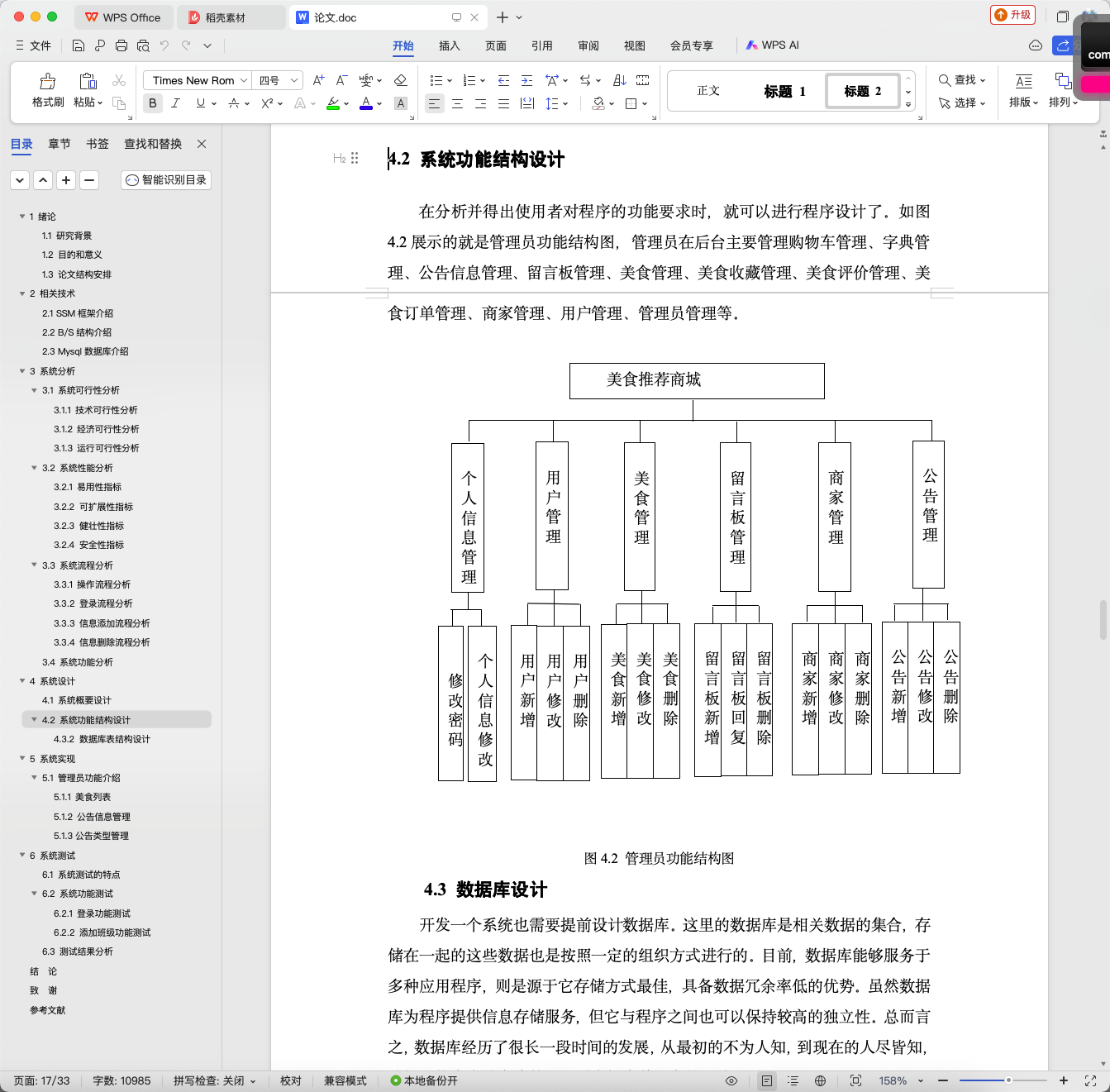The image size is (1110, 1092).
Task: Toggle character shading button
Action: [400, 103]
